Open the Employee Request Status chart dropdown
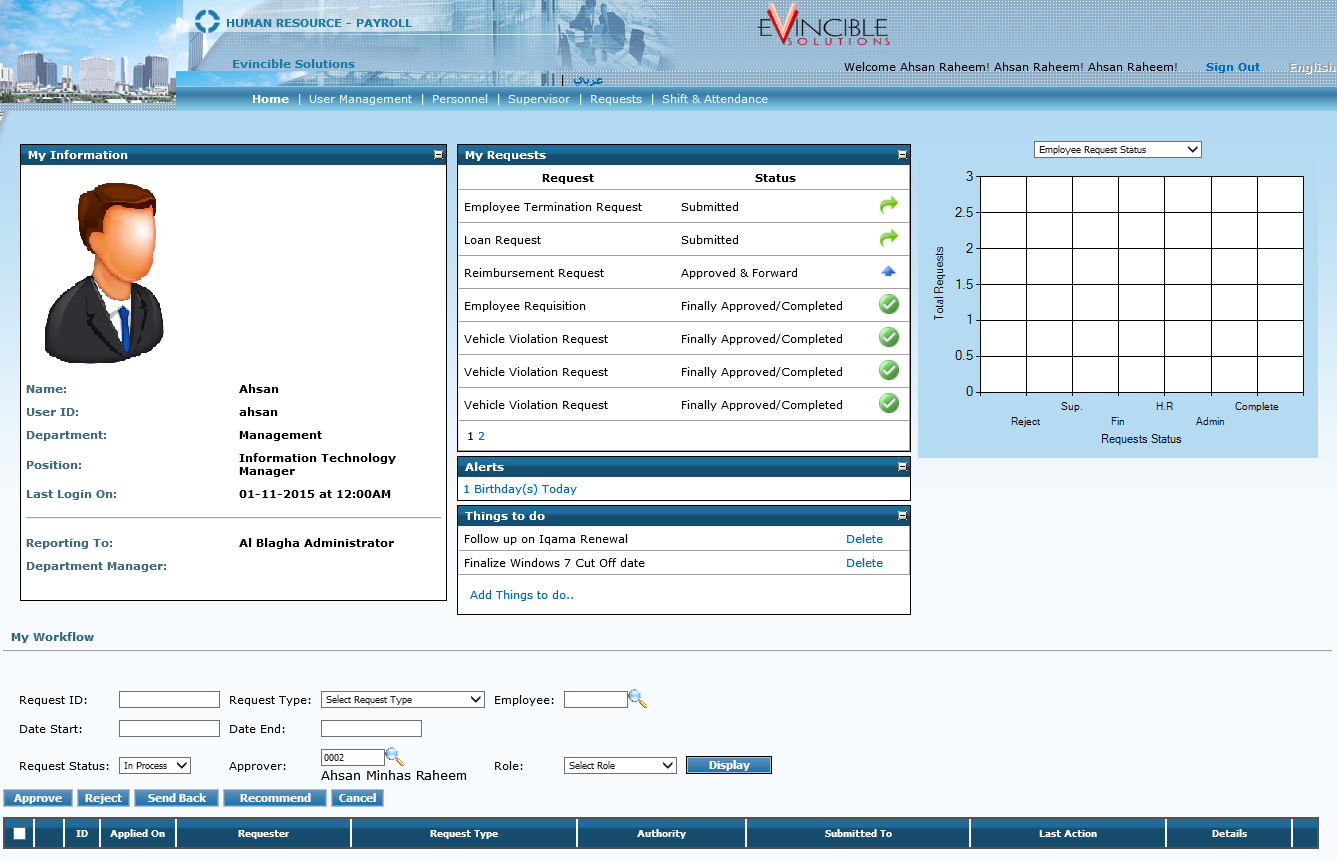 1117,150
